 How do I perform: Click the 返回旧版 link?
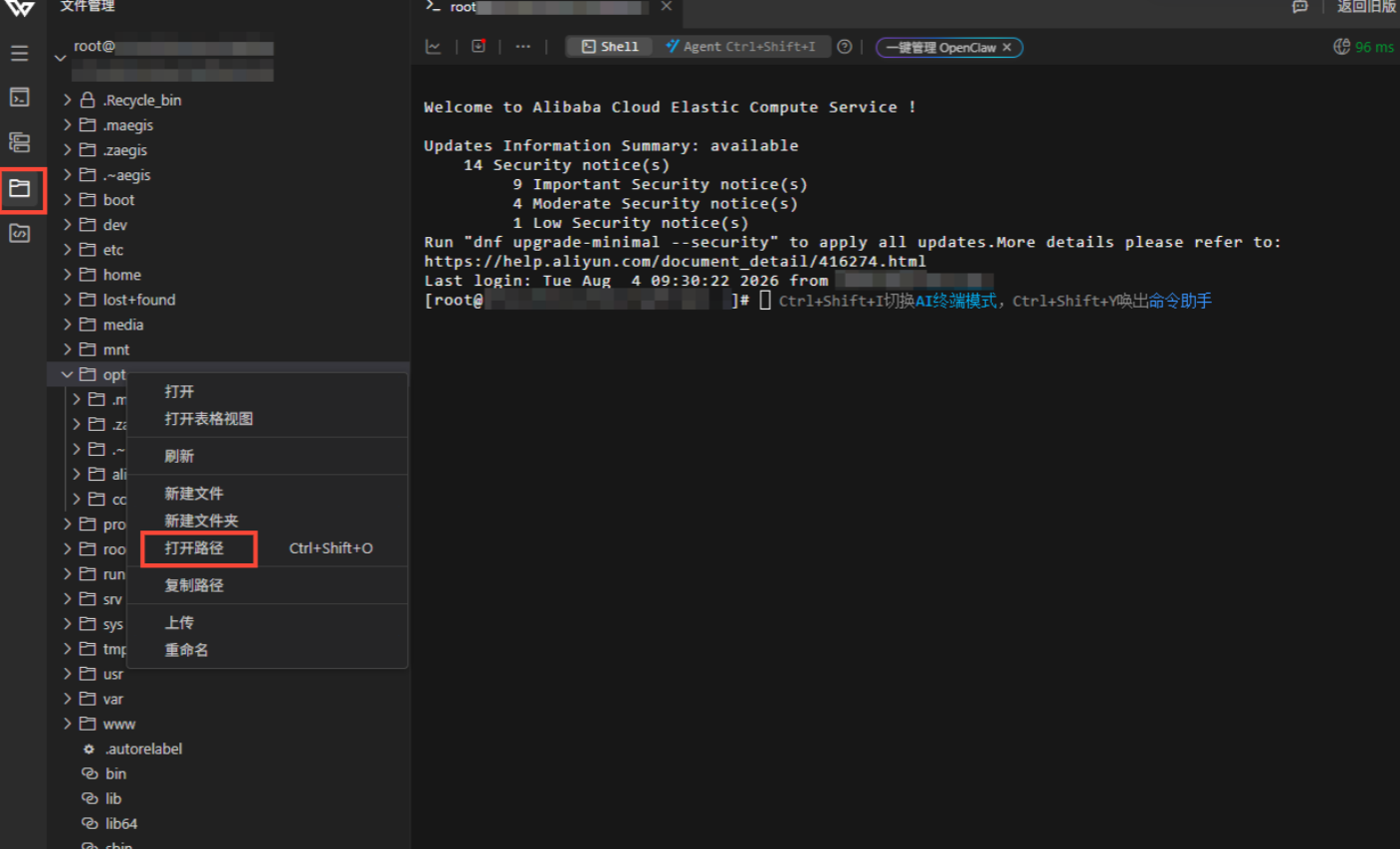pos(1366,6)
